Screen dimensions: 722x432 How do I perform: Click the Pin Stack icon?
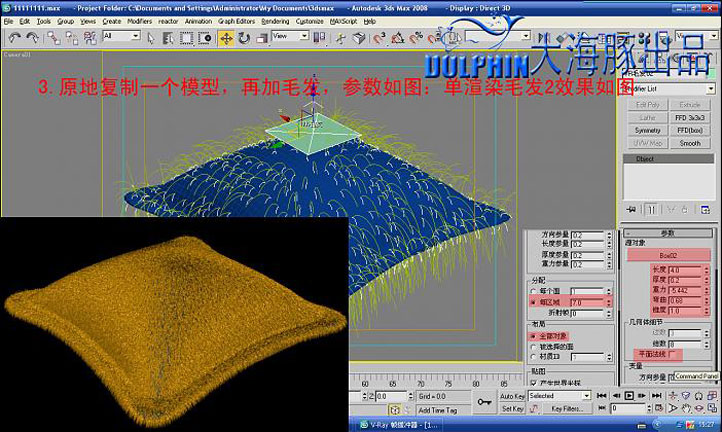[631, 210]
